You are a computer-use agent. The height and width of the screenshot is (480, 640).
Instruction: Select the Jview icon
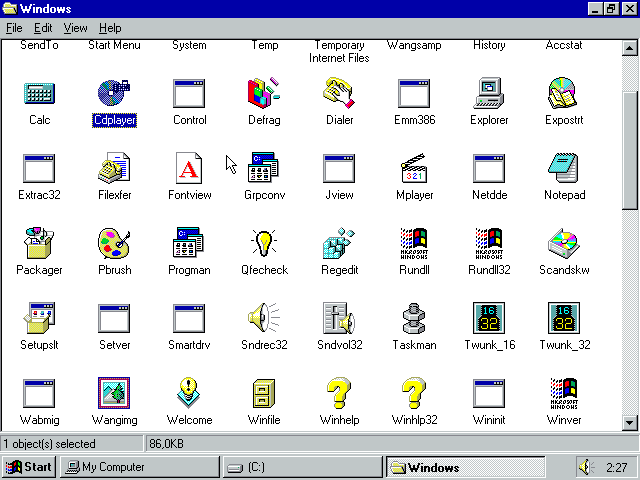(x=339, y=169)
